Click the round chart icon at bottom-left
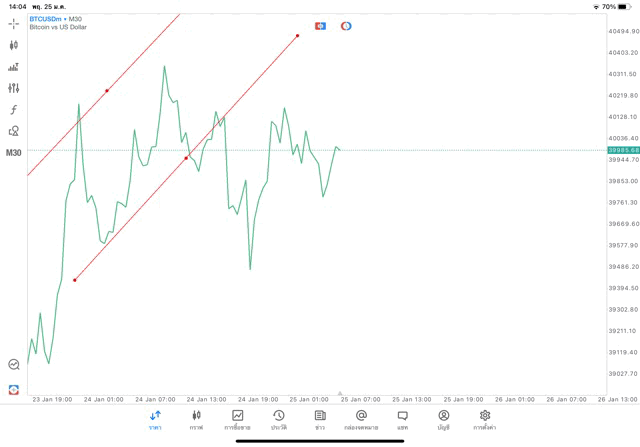Image resolution: width=640 pixels, height=447 pixels. click(x=14, y=365)
